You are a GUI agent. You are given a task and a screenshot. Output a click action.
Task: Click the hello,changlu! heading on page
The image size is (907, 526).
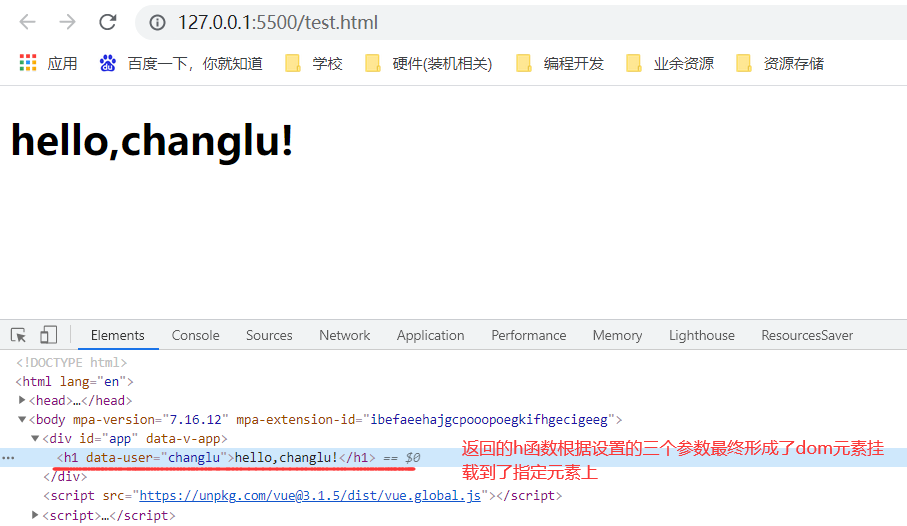click(152, 141)
